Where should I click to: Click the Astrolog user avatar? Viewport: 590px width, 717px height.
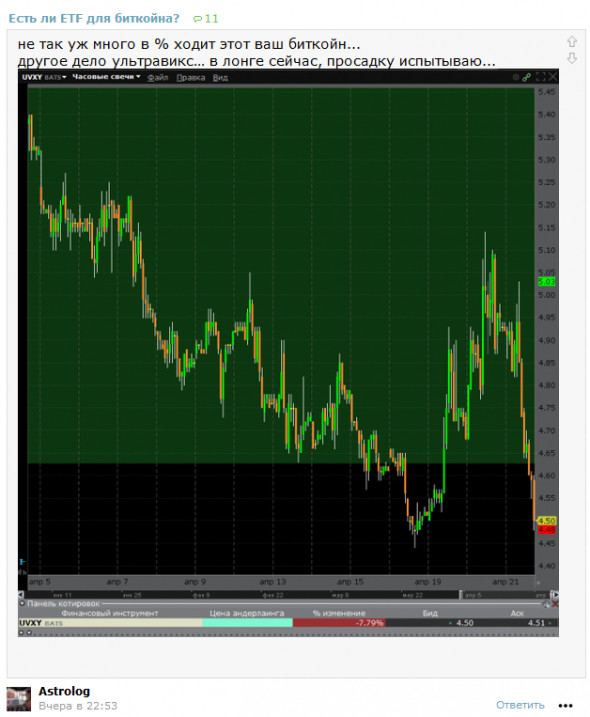tap(18, 698)
